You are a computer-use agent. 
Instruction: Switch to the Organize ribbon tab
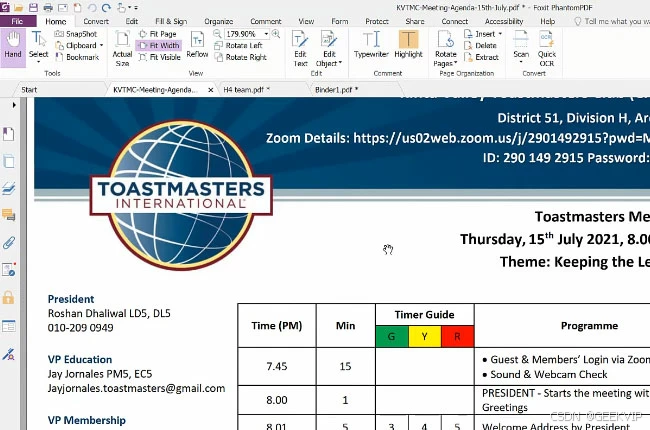(x=218, y=21)
